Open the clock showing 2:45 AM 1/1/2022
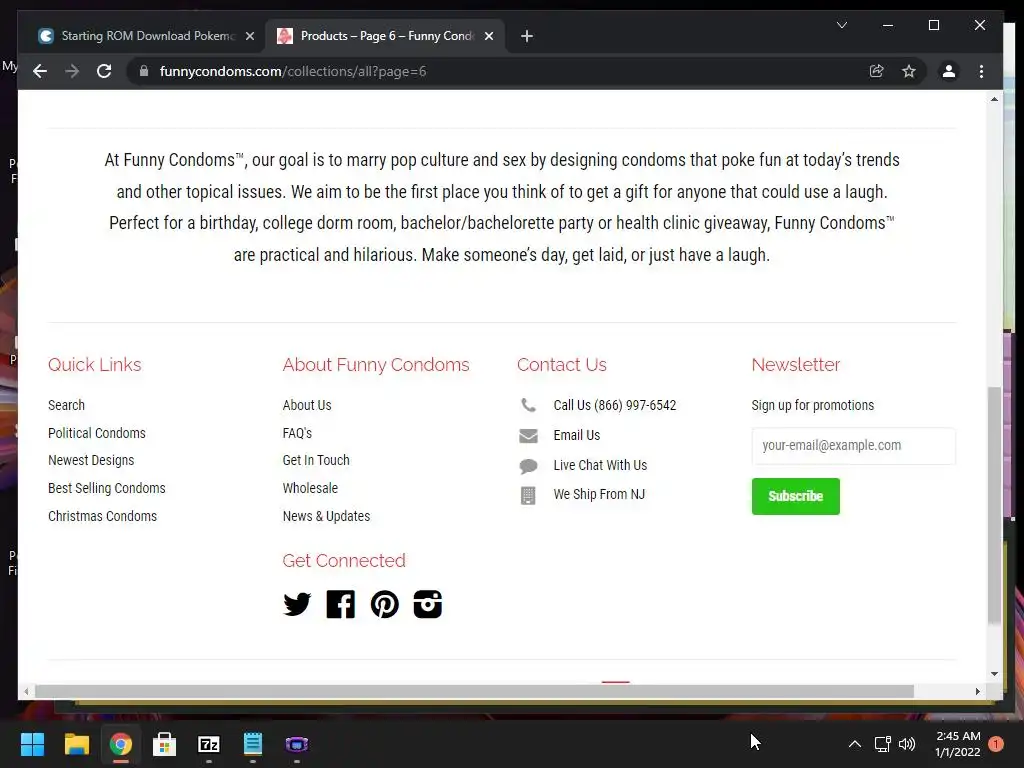Image resolution: width=1024 pixels, height=768 pixels. [x=958, y=744]
